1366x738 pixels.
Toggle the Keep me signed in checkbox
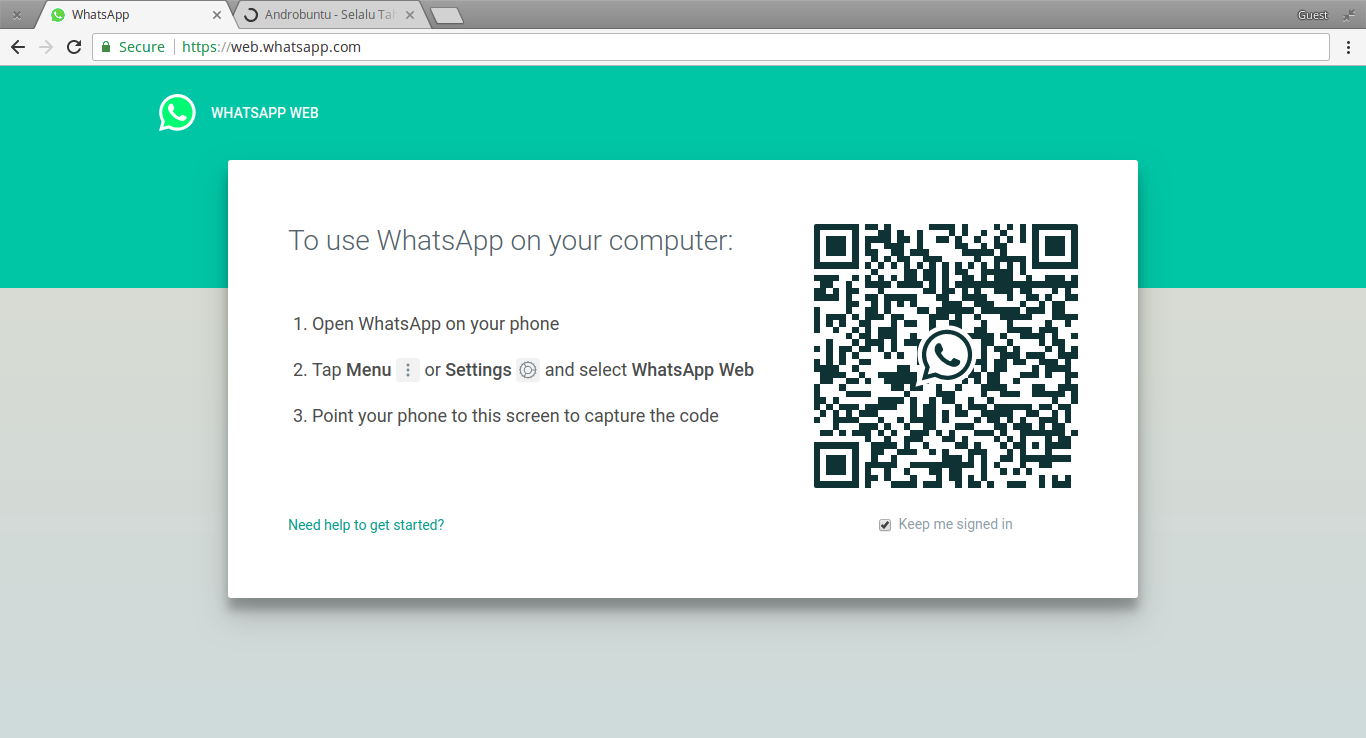pos(884,524)
